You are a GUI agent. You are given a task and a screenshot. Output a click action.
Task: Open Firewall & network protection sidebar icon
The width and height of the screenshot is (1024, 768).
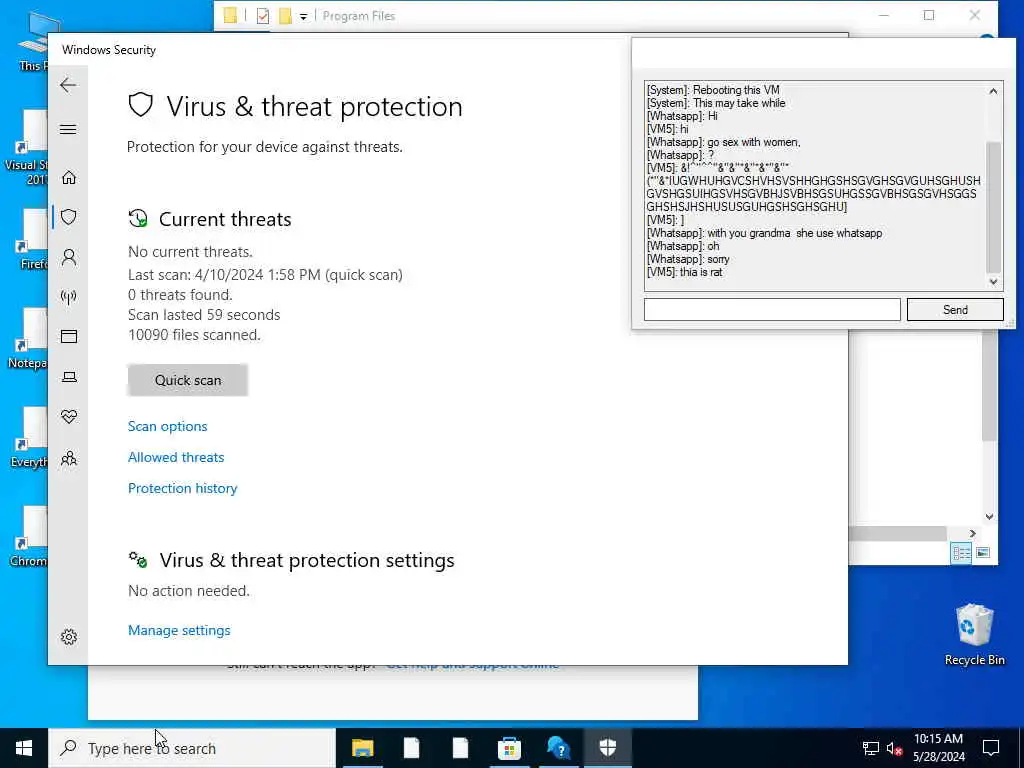69,297
